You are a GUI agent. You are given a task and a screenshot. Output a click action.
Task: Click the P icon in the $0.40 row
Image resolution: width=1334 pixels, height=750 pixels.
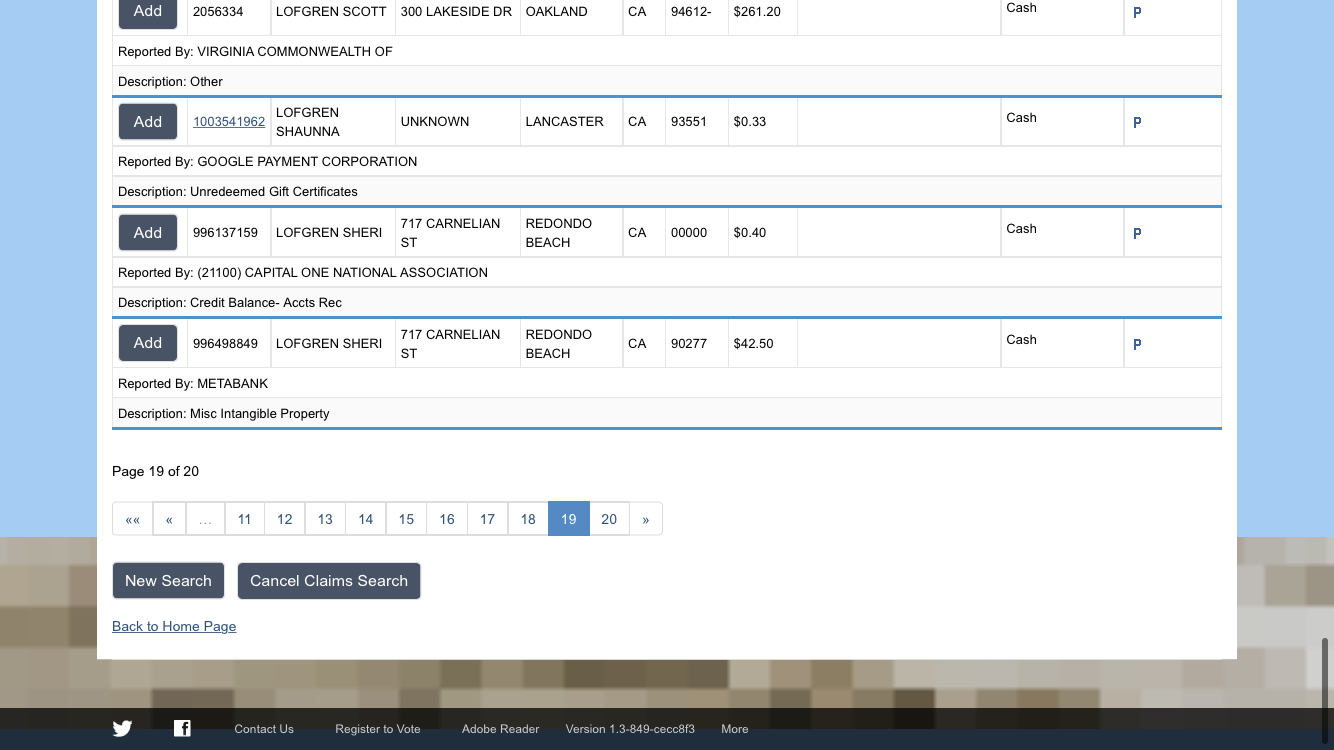[x=1137, y=234]
